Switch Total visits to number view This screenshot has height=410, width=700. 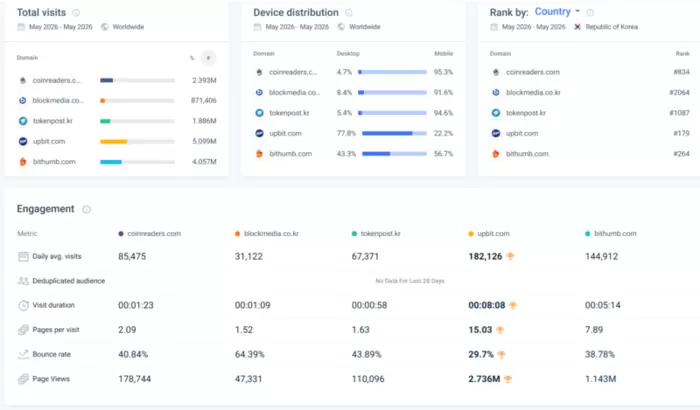point(208,58)
